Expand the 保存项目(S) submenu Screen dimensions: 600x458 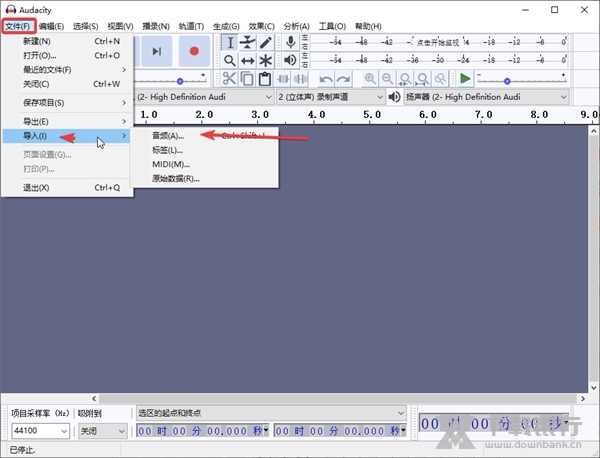[x=67, y=103]
